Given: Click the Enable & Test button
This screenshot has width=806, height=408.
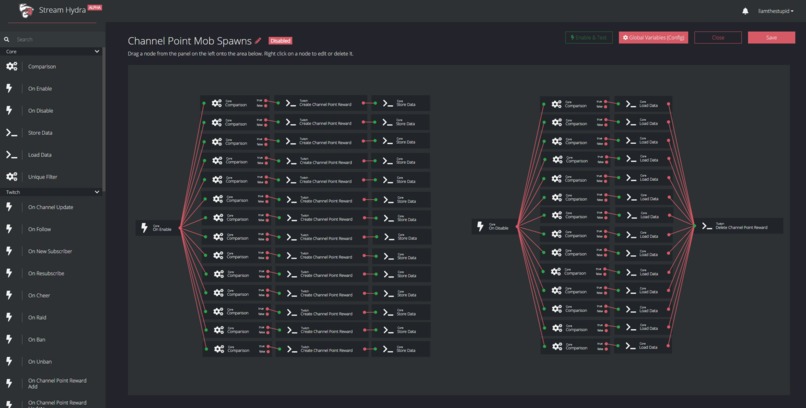Looking at the screenshot, I should [x=589, y=38].
